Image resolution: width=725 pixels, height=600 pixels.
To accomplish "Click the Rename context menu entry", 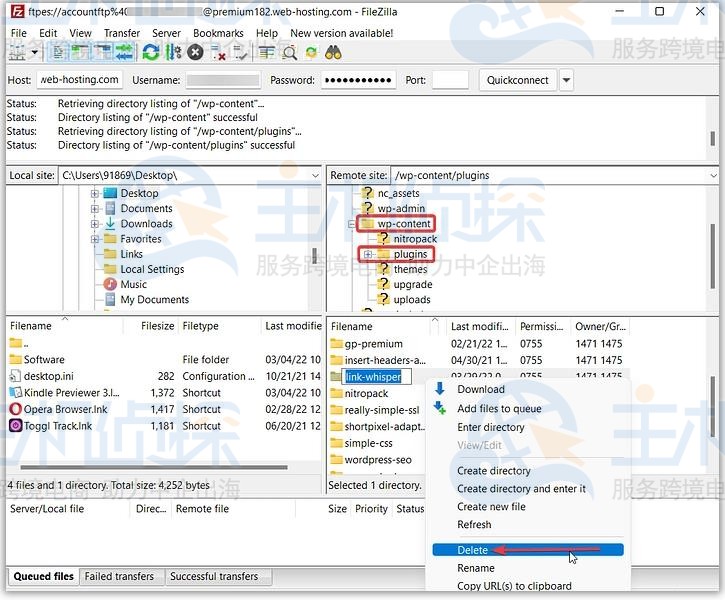I will tap(476, 568).
